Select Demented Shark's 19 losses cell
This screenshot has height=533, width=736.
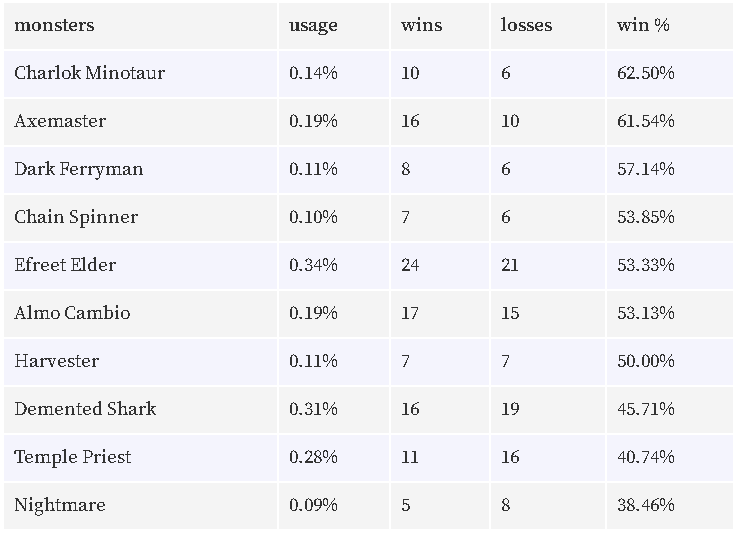(510, 409)
